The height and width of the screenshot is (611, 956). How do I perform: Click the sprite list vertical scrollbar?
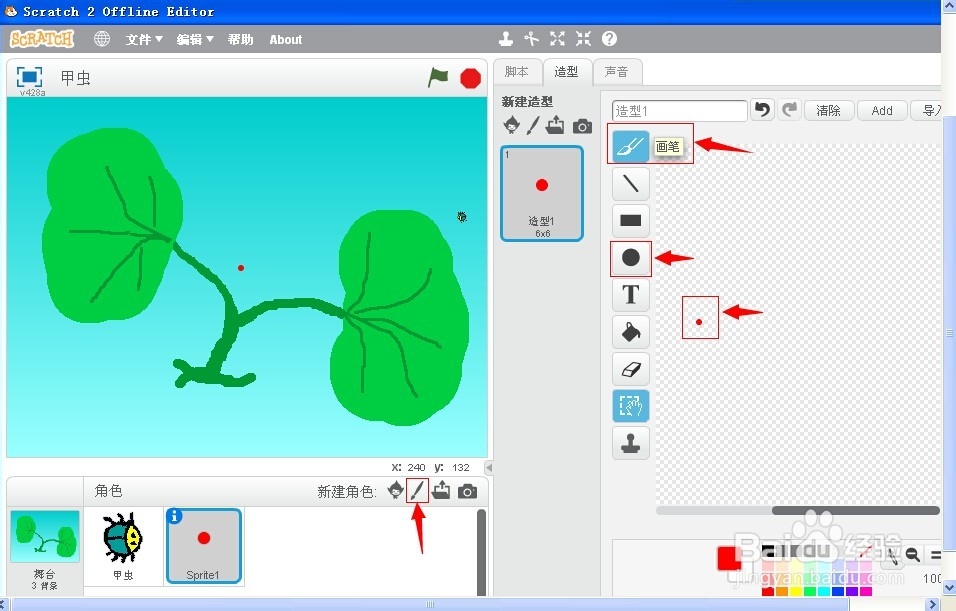(x=481, y=552)
